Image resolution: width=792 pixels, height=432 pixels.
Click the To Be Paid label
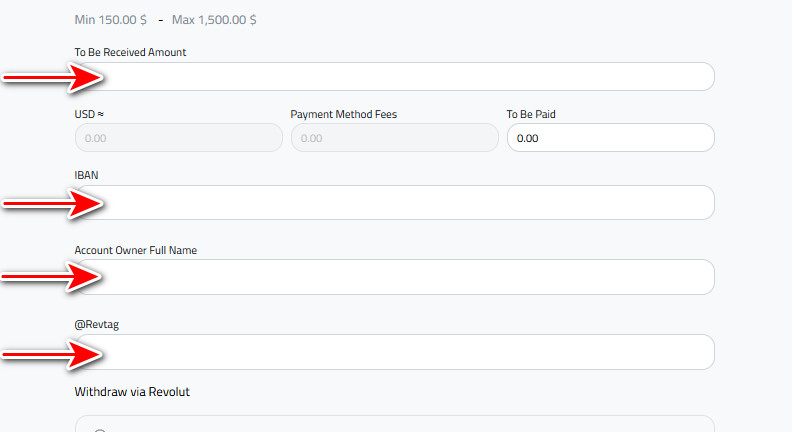531,114
